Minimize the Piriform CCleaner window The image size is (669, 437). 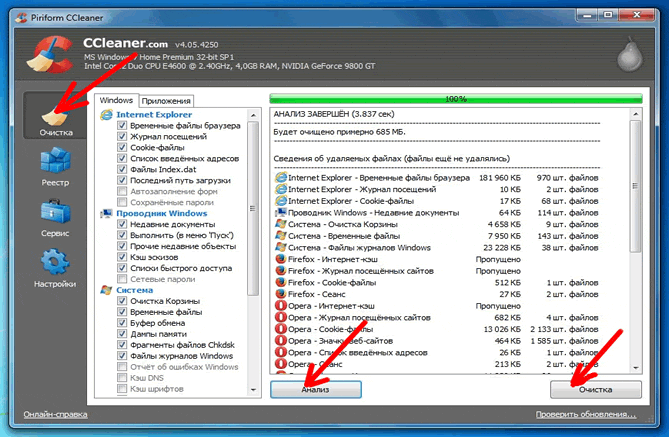[588, 15]
